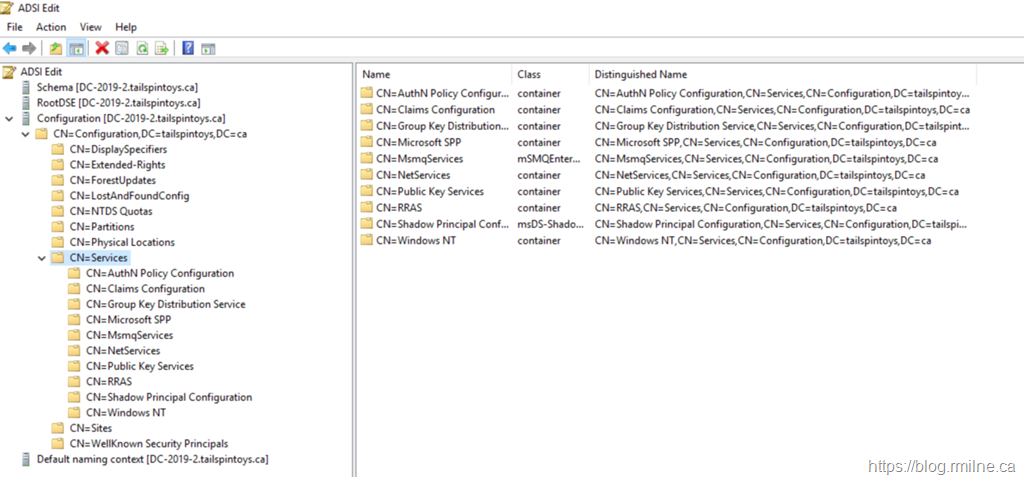
Task: Click the green Refresh toolbar icon
Action: point(142,48)
